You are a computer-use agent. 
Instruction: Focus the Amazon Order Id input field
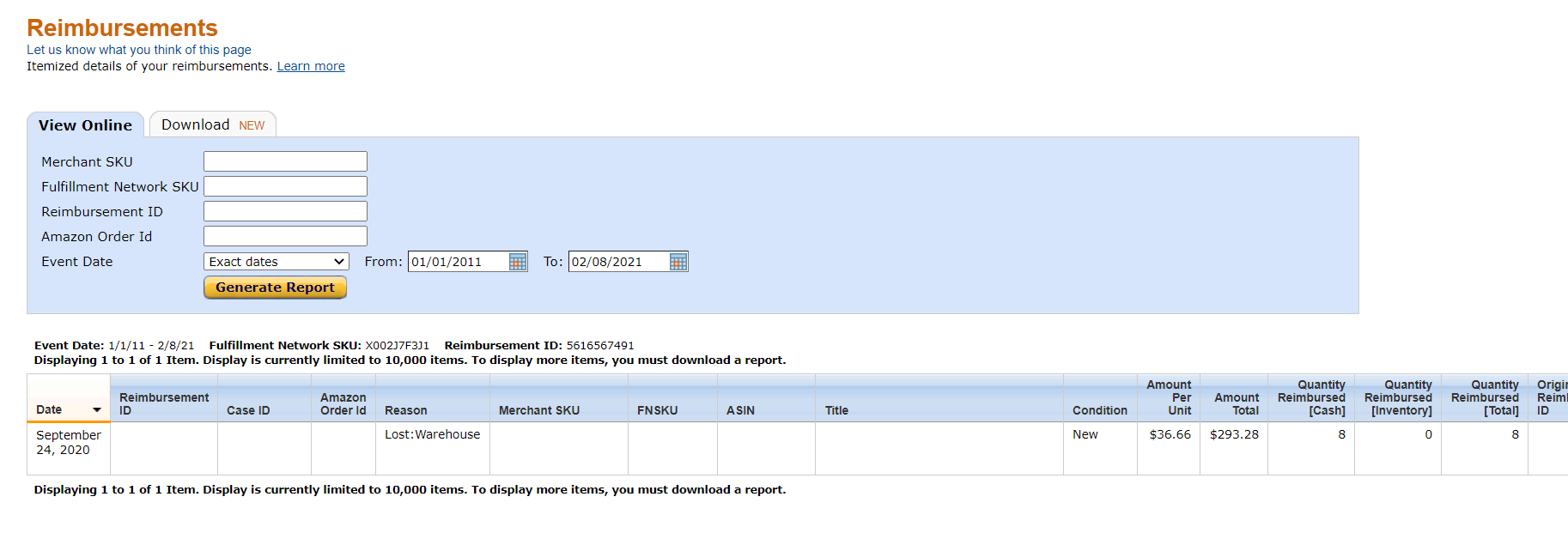tap(285, 236)
